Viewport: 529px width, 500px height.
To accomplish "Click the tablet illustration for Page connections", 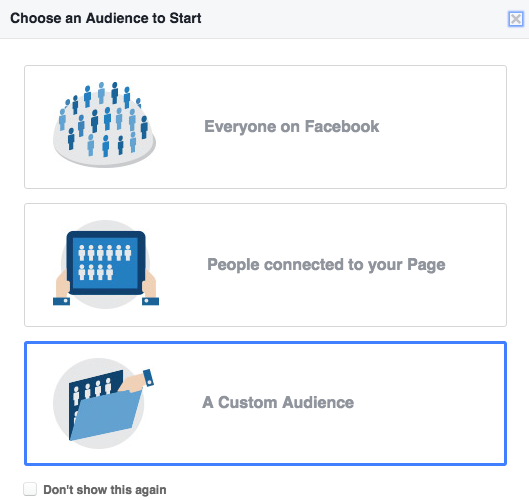I will point(106,265).
